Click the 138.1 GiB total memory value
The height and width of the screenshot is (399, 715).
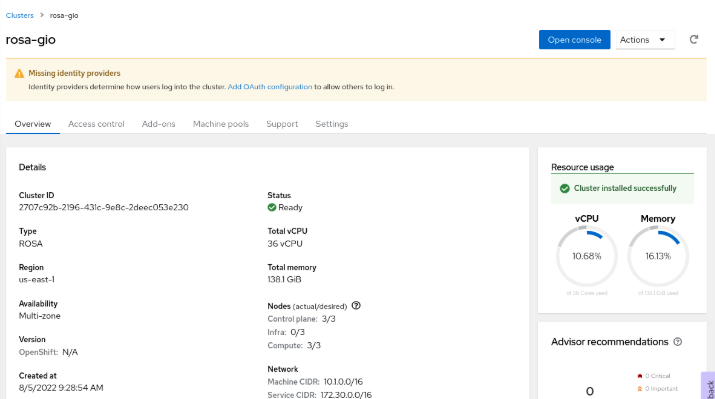pos(284,280)
